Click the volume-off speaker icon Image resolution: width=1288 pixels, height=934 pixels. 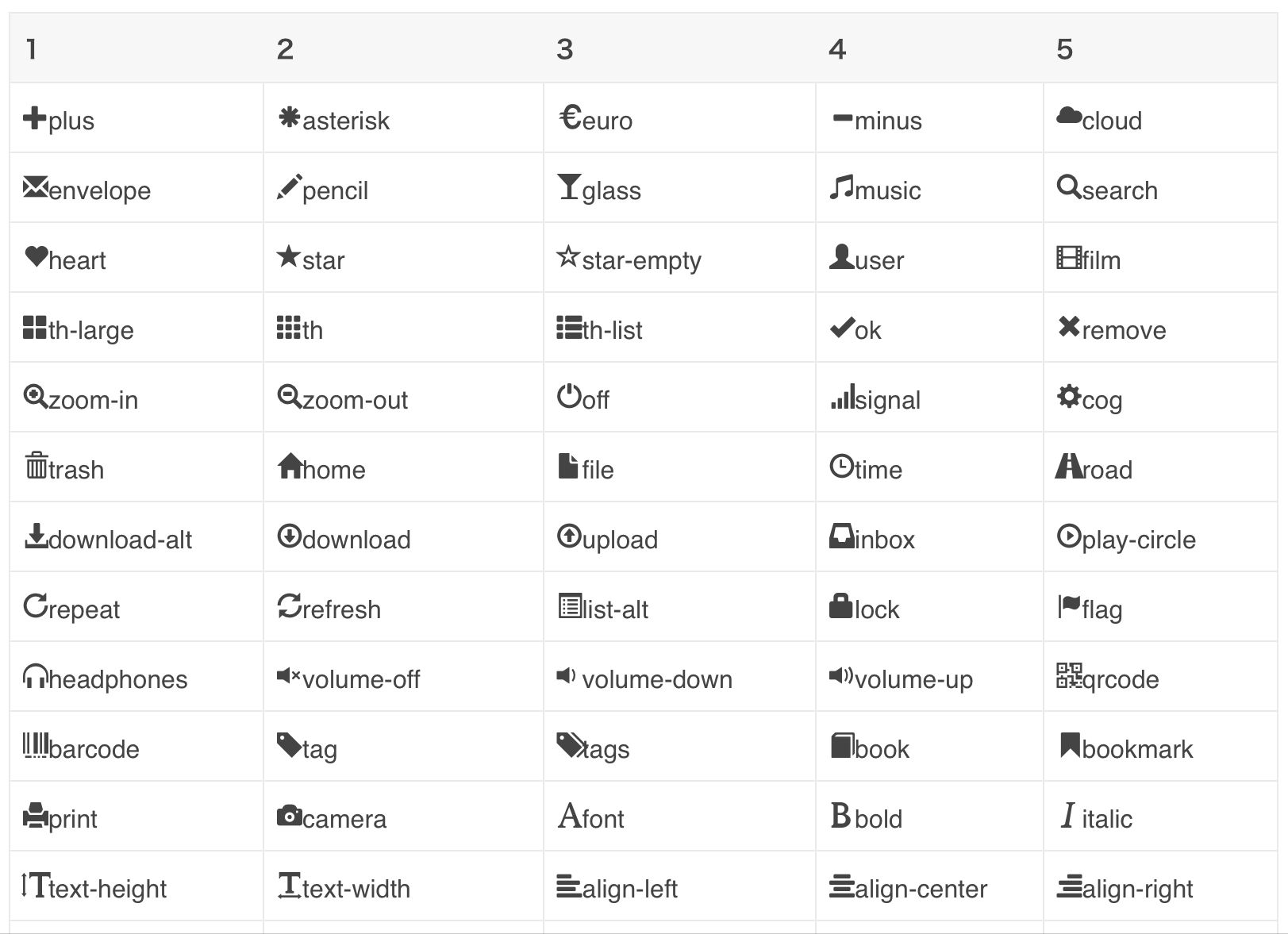click(289, 675)
